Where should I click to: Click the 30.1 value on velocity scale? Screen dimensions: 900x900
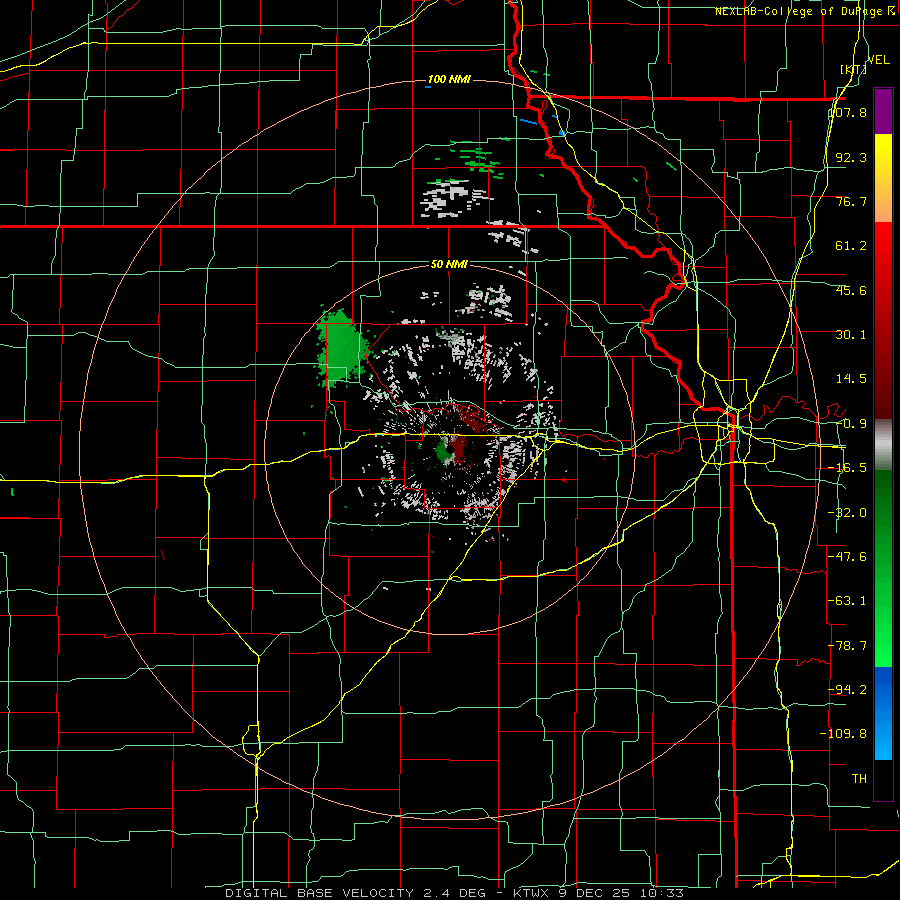pos(851,335)
